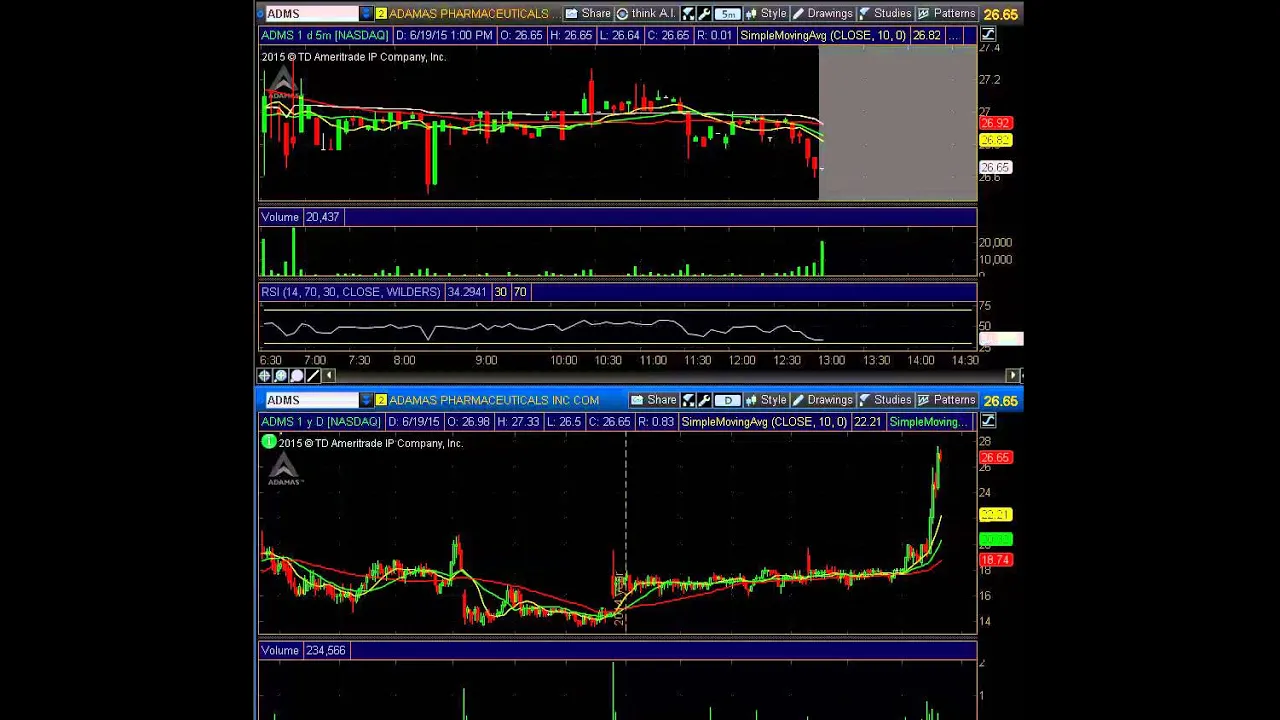Click the red 26.92 price bubble on the top chart
This screenshot has width=1280, height=720.
click(996, 123)
